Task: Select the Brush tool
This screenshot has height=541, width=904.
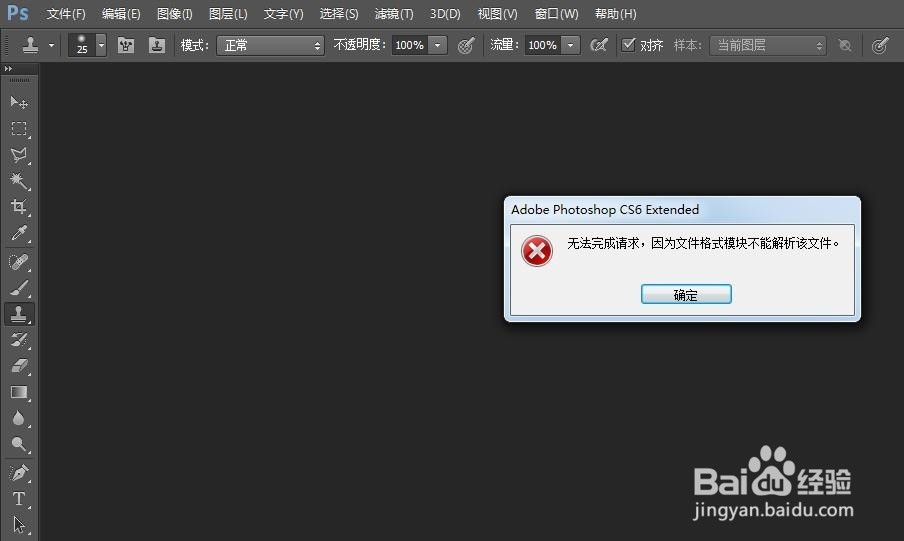Action: click(18, 288)
